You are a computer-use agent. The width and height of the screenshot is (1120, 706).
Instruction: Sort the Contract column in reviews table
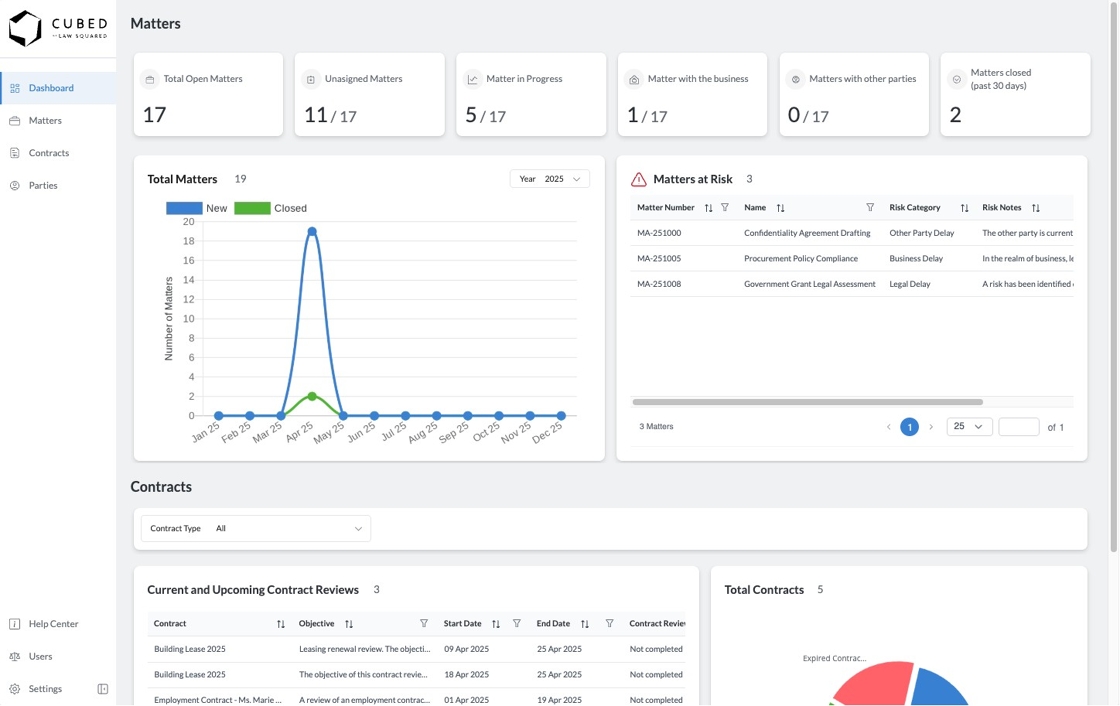pyautogui.click(x=281, y=624)
